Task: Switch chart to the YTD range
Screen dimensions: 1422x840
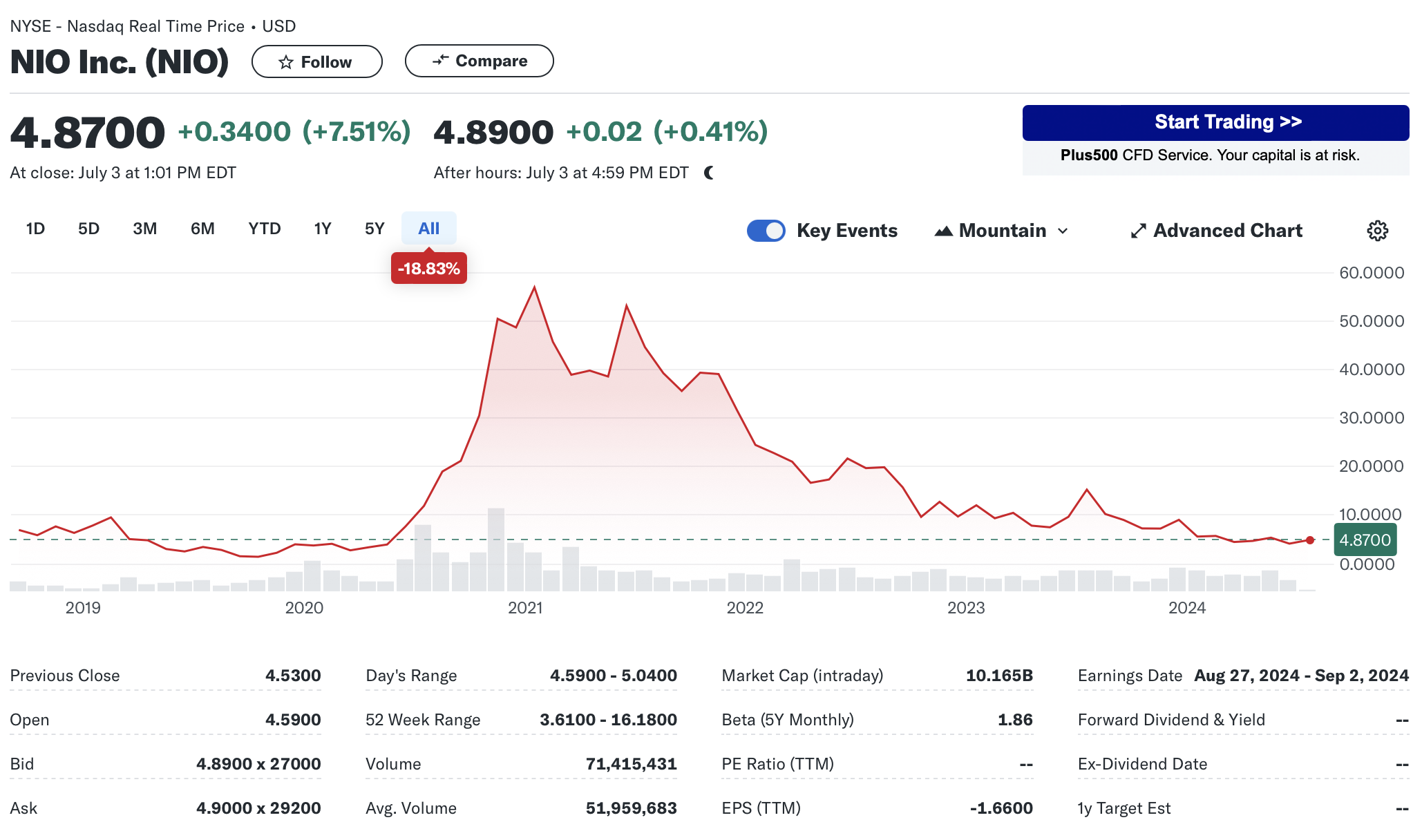Action: pos(264,229)
